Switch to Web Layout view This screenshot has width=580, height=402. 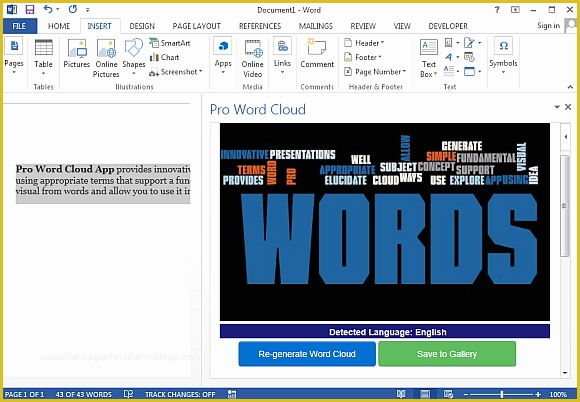click(448, 394)
